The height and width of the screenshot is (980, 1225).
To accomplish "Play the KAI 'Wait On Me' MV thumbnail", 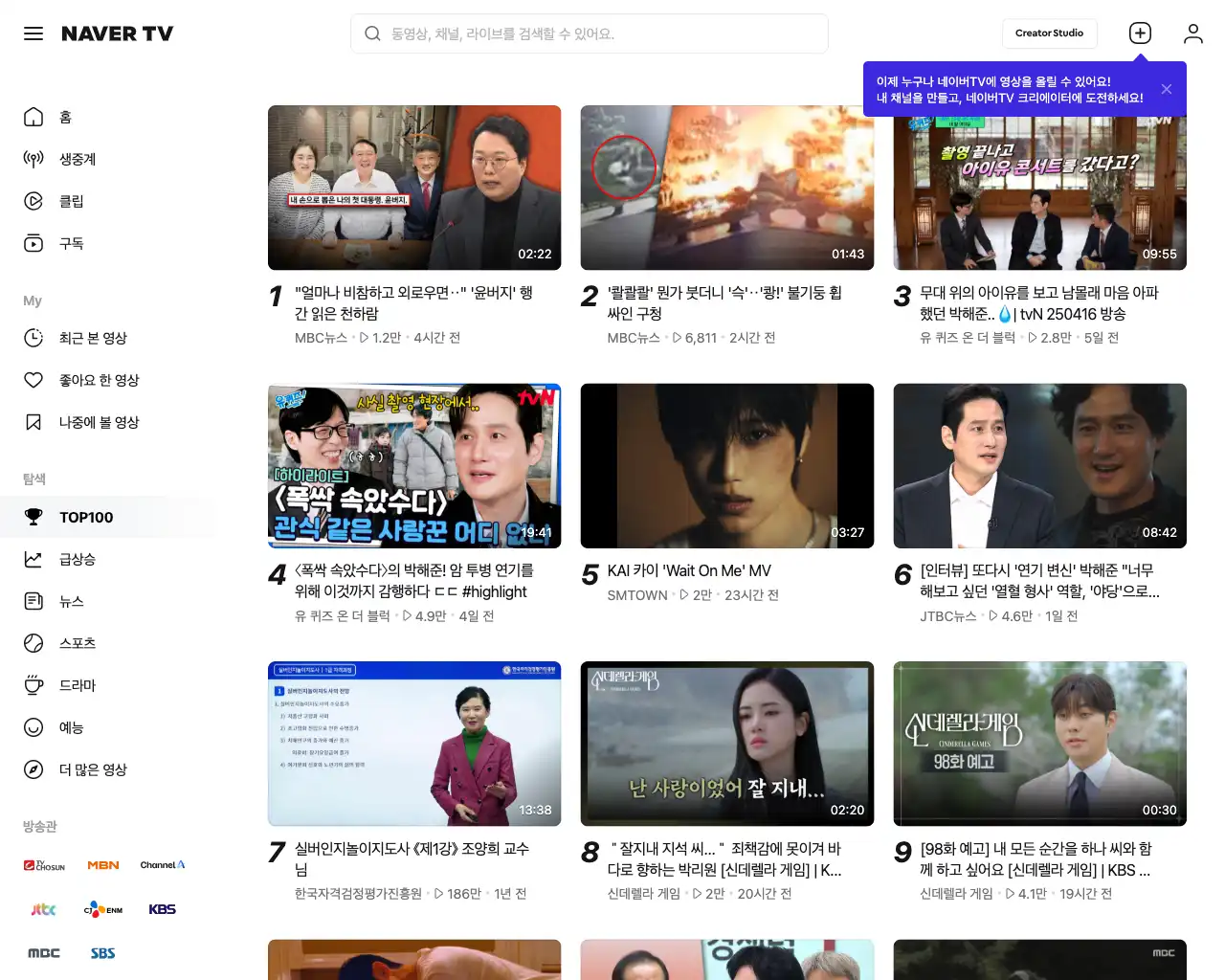I will 726,466.
